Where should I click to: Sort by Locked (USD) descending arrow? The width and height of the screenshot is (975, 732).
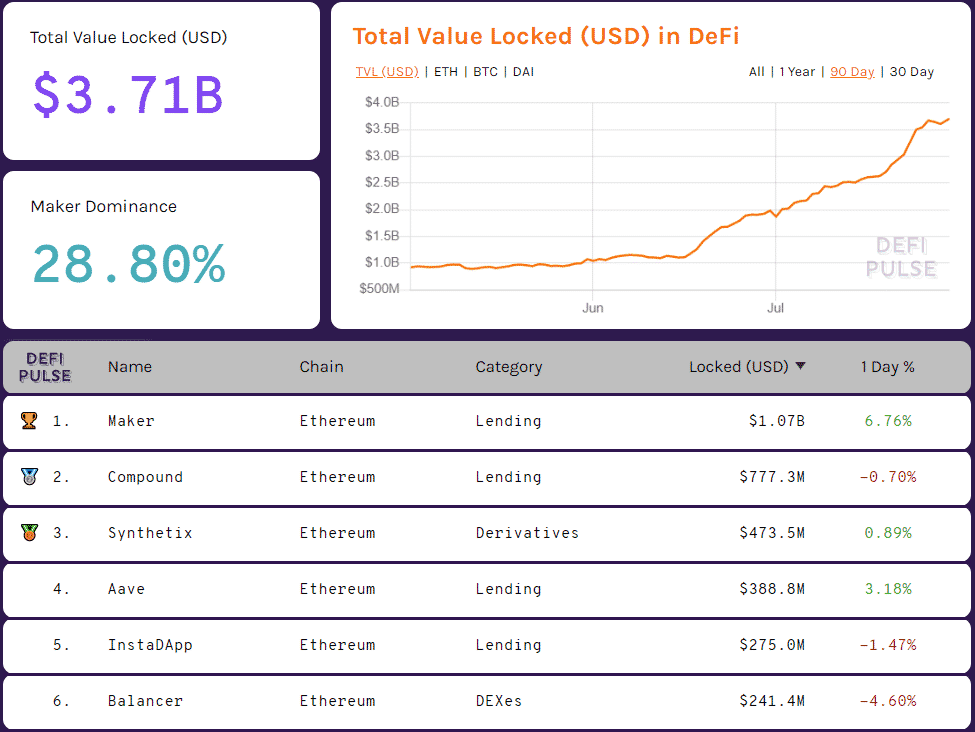(800, 367)
